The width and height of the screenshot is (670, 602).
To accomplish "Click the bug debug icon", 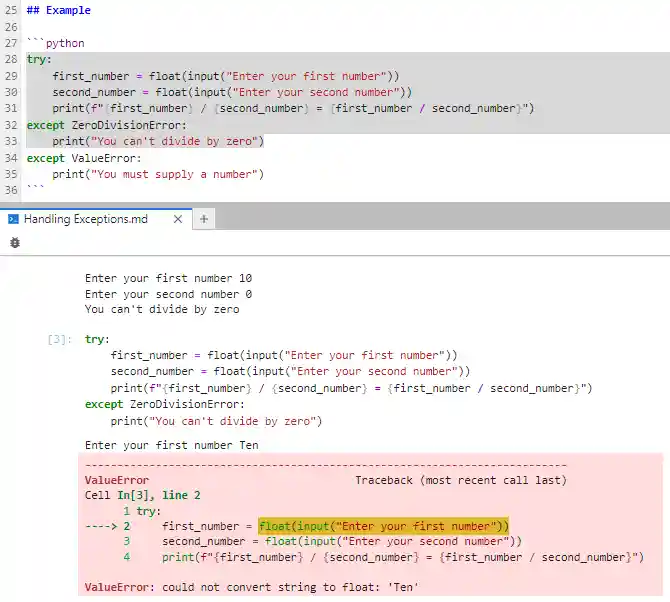I will (15, 243).
